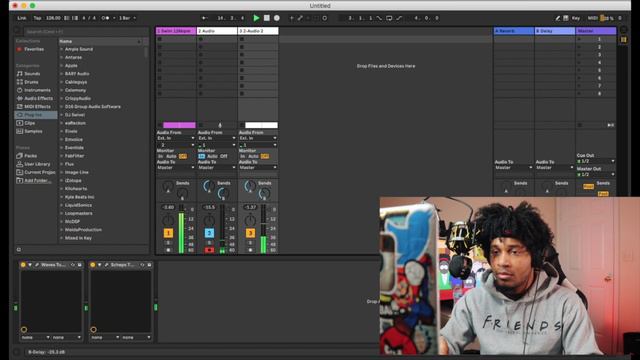Open User Library in Places
Viewport: 640px width, 360px height.
[37, 164]
